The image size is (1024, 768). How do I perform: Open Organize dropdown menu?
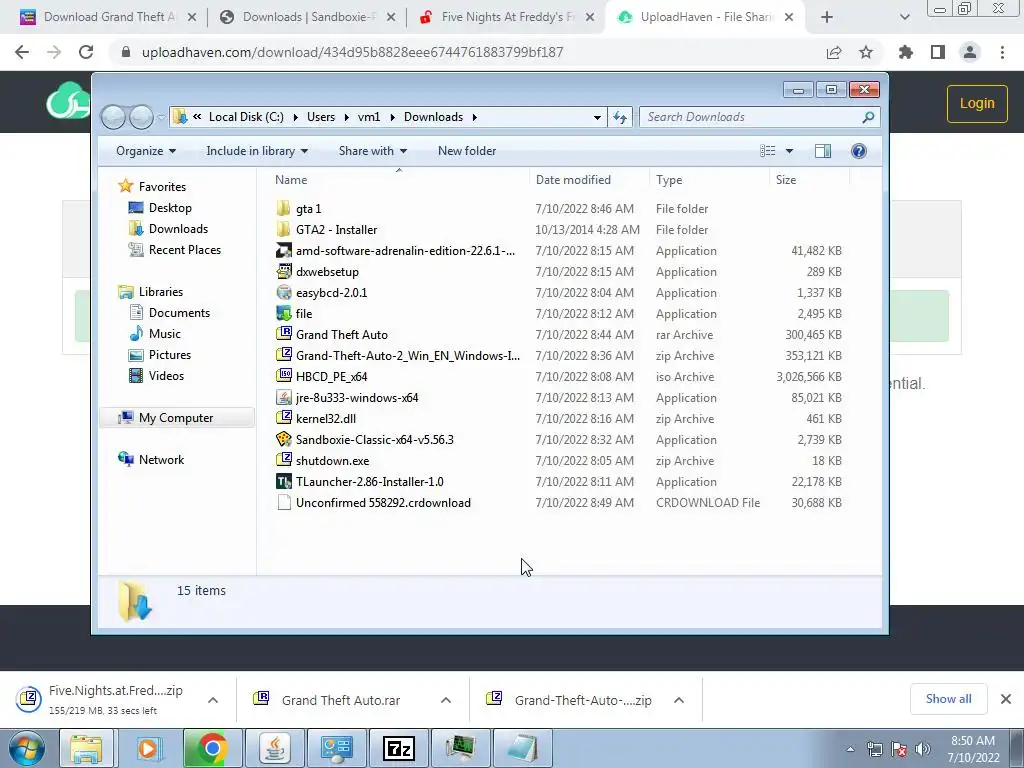pos(146,151)
